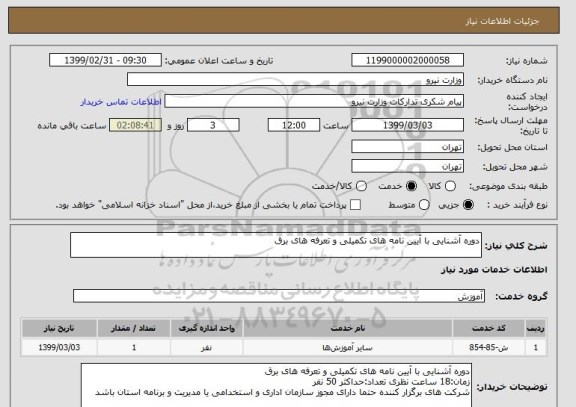Click the response deadline date 1399/03/03 field
576x407 pixels.
407,125
